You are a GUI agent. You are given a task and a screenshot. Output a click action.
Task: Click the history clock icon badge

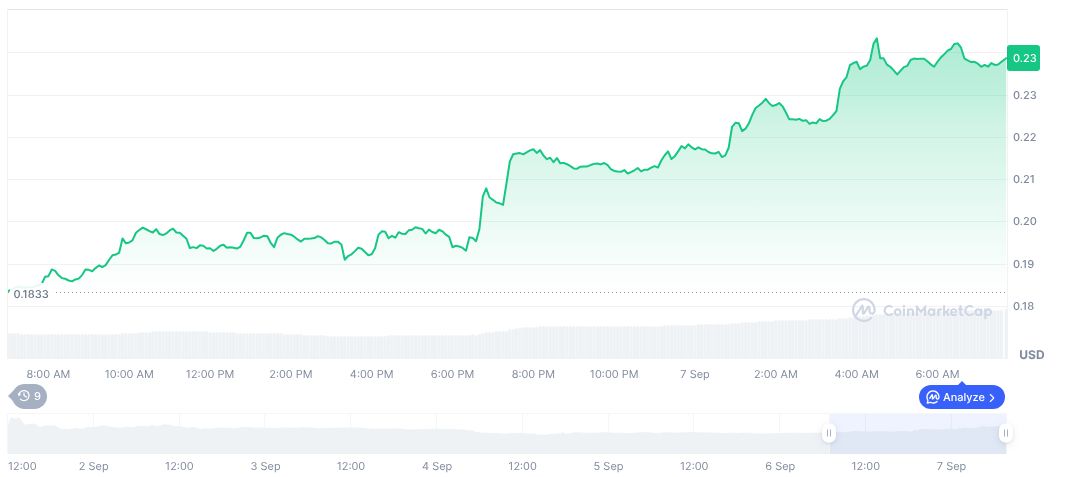click(24, 396)
